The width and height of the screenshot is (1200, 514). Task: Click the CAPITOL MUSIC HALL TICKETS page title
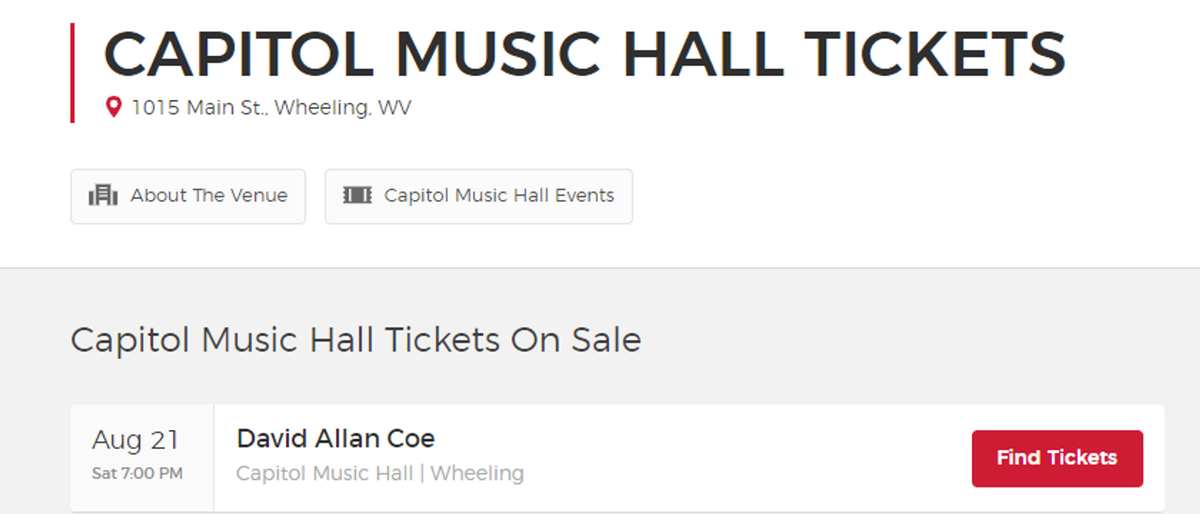tap(584, 54)
